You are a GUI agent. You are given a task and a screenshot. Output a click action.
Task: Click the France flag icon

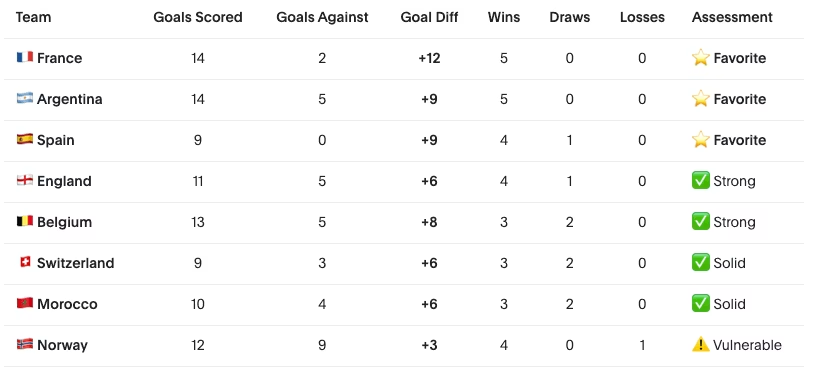coord(25,57)
